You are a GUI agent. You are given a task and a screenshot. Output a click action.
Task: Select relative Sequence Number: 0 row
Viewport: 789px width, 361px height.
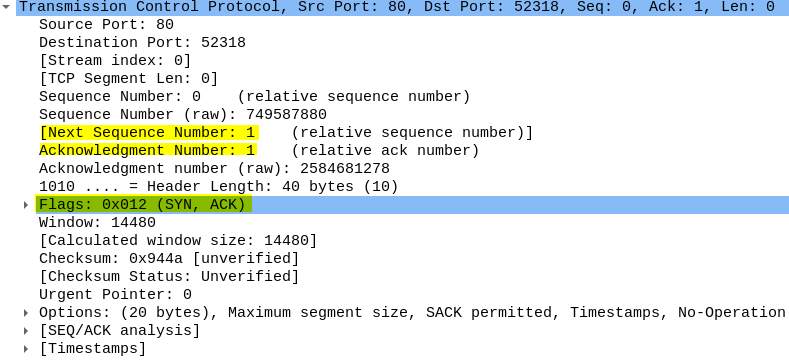[x=255, y=97]
